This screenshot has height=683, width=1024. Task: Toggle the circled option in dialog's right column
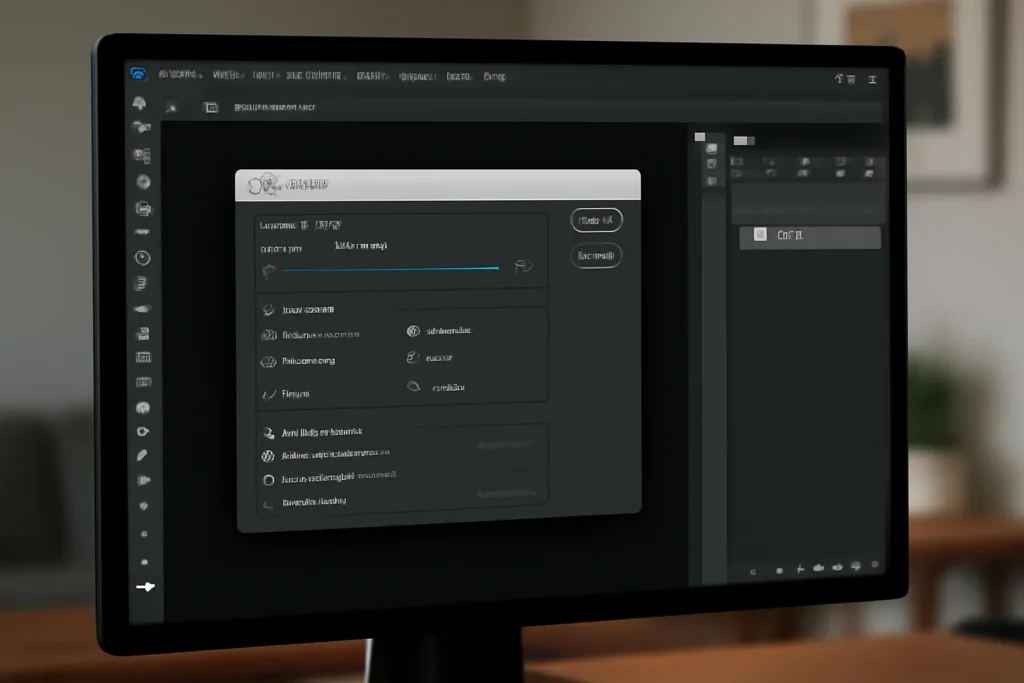[413, 331]
